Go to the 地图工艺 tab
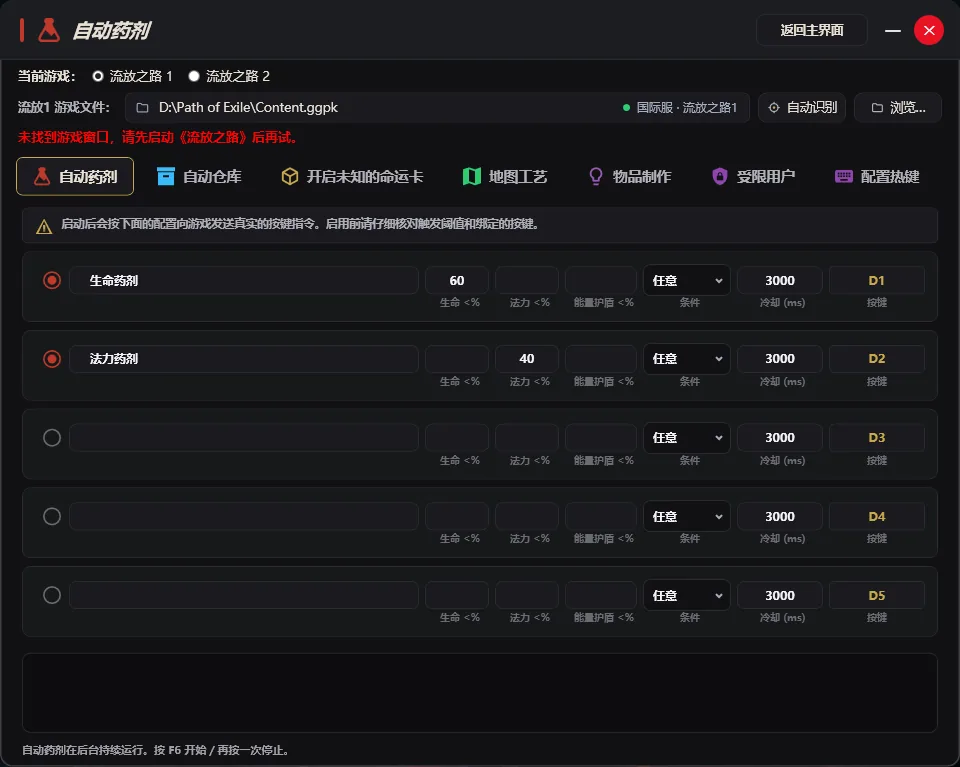Viewport: 960px width, 767px height. [505, 177]
